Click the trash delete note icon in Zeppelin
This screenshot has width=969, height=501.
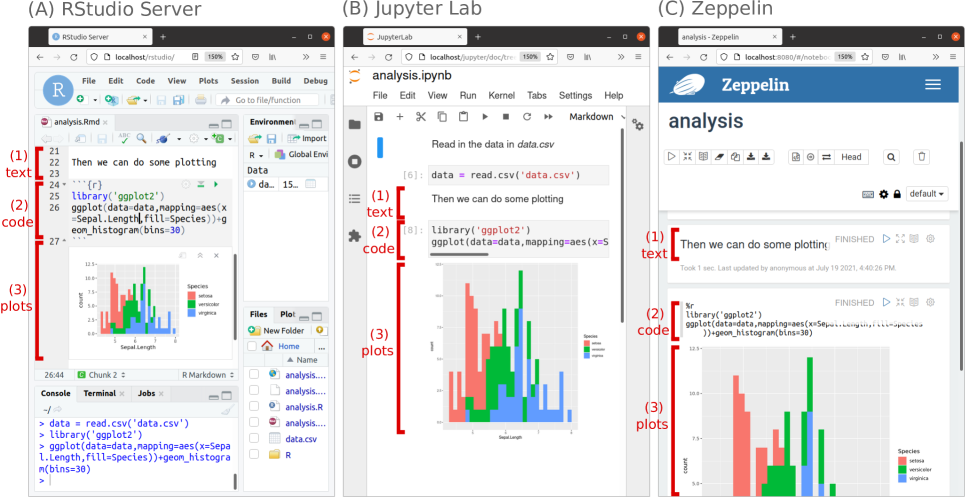[921, 157]
